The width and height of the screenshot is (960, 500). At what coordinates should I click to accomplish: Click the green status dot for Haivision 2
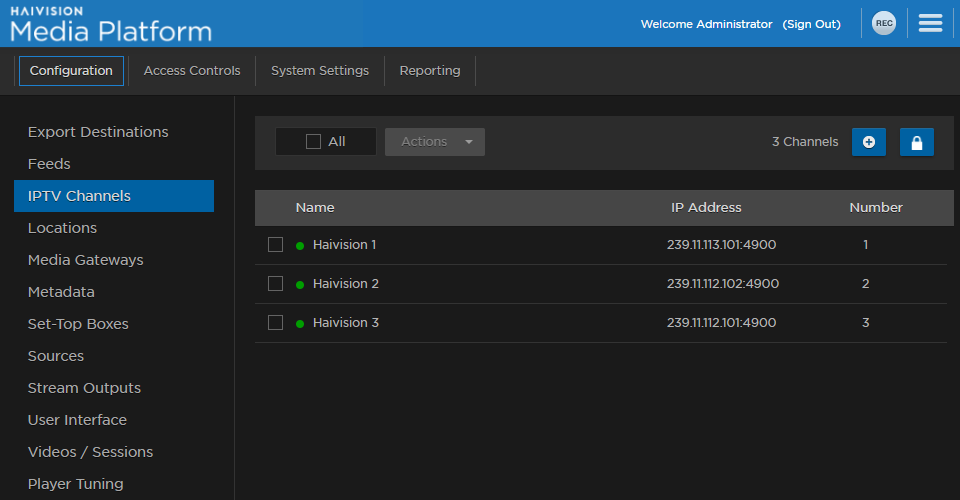300,284
